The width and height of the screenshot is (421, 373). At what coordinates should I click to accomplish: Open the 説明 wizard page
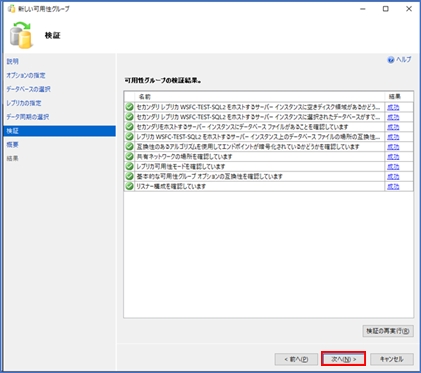[13, 61]
